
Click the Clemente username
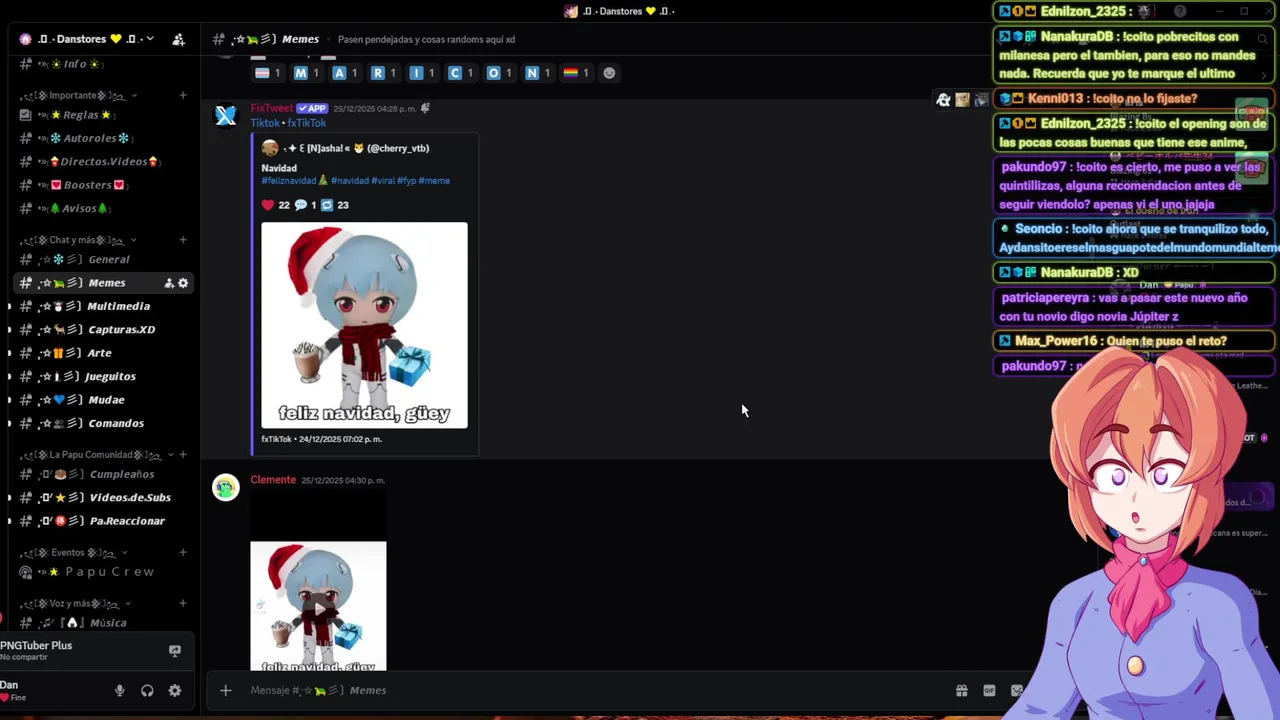pyautogui.click(x=273, y=480)
